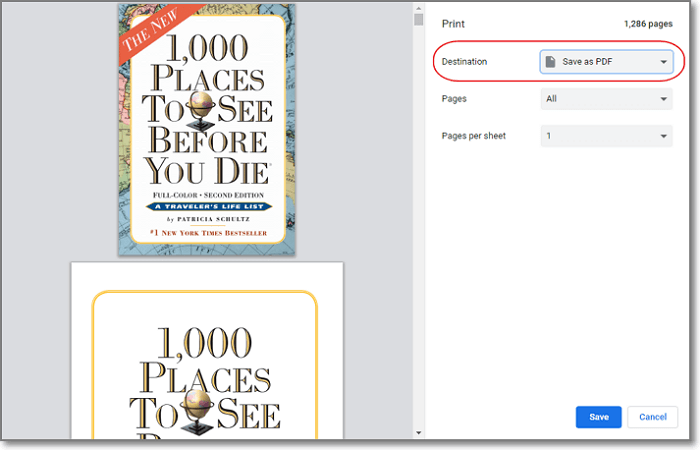Click the Destination field label

tap(465, 62)
